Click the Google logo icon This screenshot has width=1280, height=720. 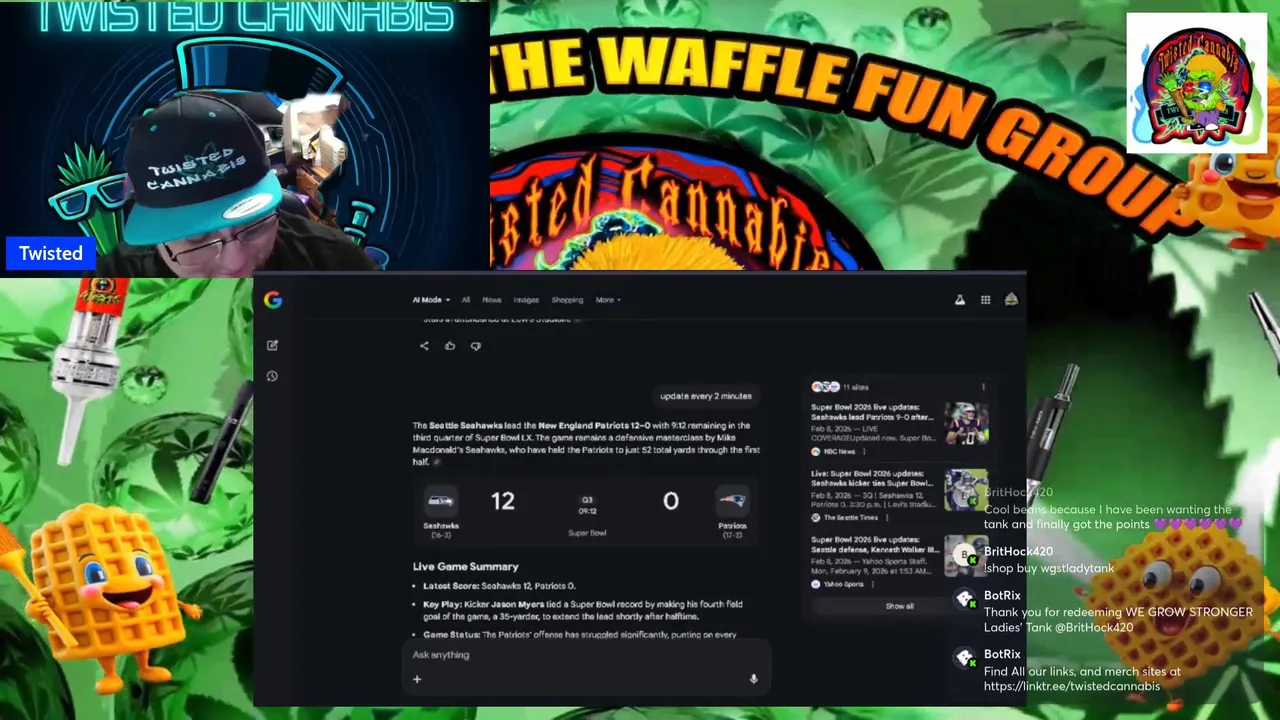(x=273, y=300)
